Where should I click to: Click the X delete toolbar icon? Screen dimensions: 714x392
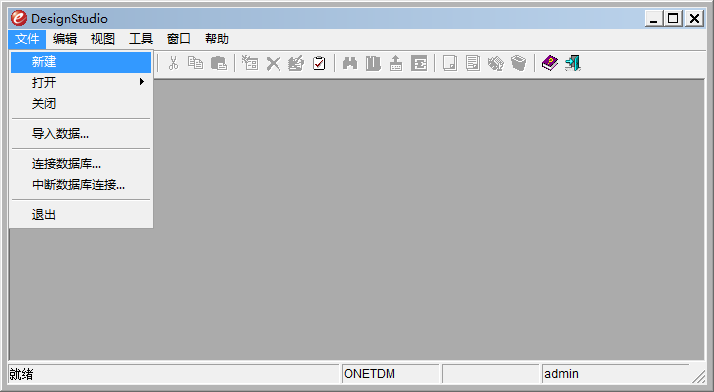point(273,63)
